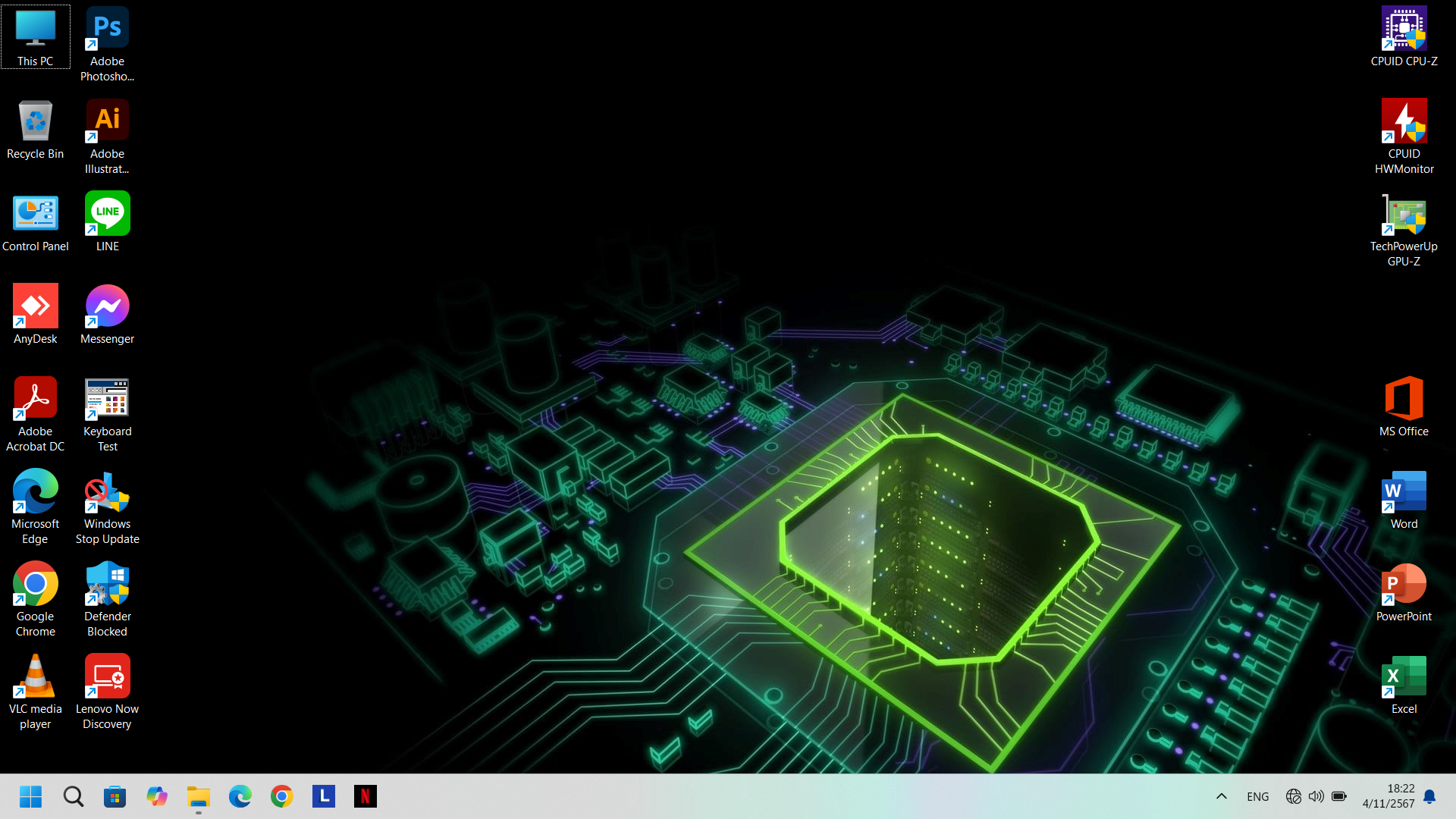
Task: Open network status in system tray
Action: (1294, 796)
